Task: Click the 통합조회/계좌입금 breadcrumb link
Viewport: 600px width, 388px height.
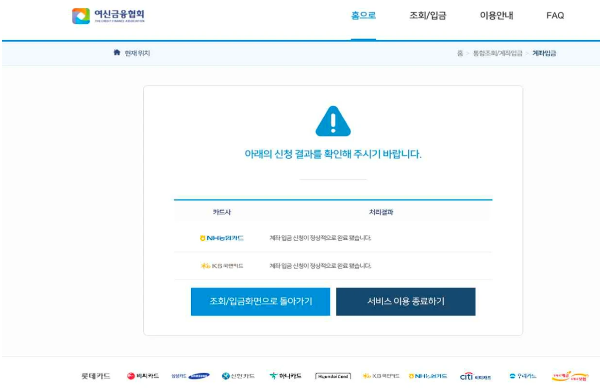Action: click(497, 53)
